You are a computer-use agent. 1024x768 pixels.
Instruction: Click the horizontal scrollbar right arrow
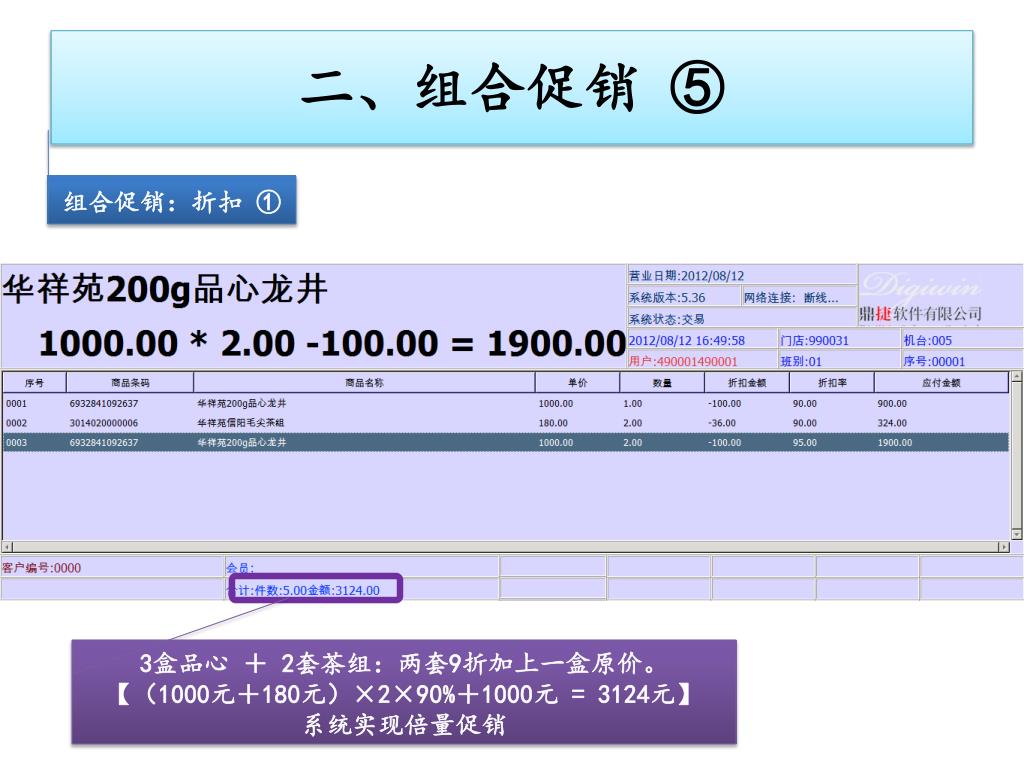pyautogui.click(x=1004, y=547)
